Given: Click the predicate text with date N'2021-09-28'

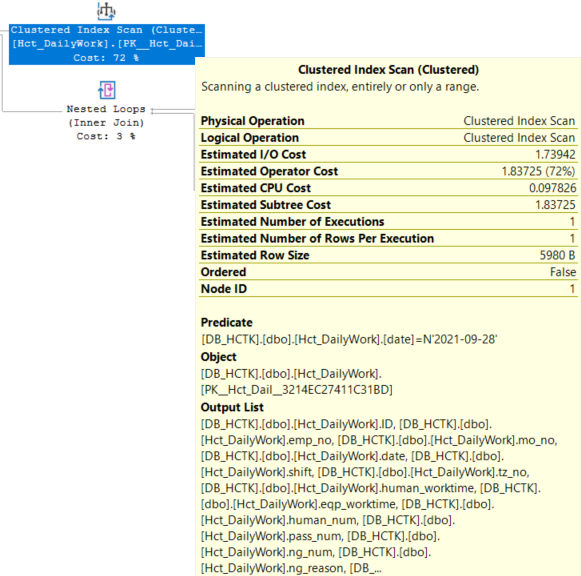Looking at the screenshot, I should click(349, 339).
